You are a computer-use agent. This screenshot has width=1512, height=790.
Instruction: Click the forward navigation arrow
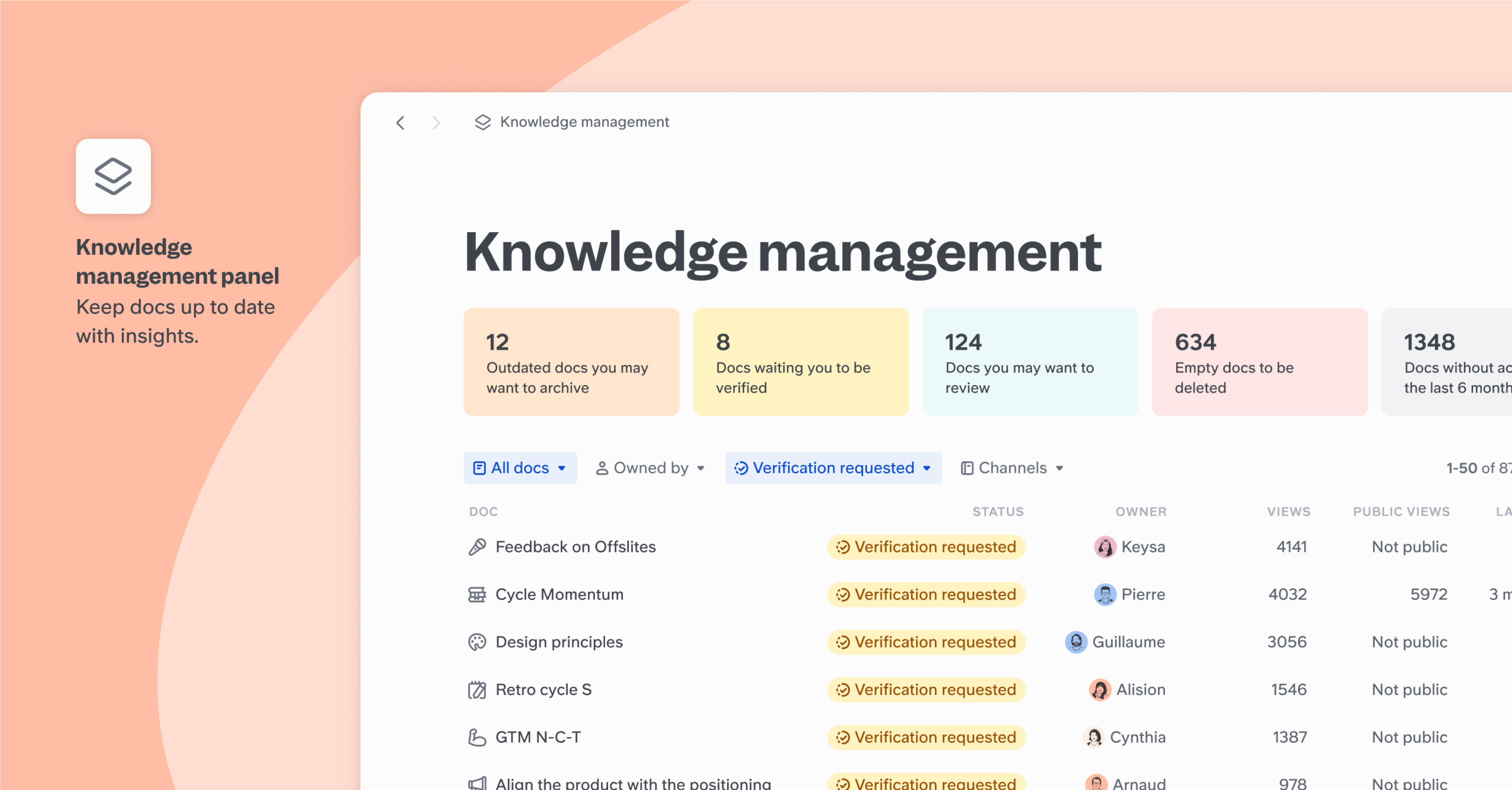[x=436, y=123]
